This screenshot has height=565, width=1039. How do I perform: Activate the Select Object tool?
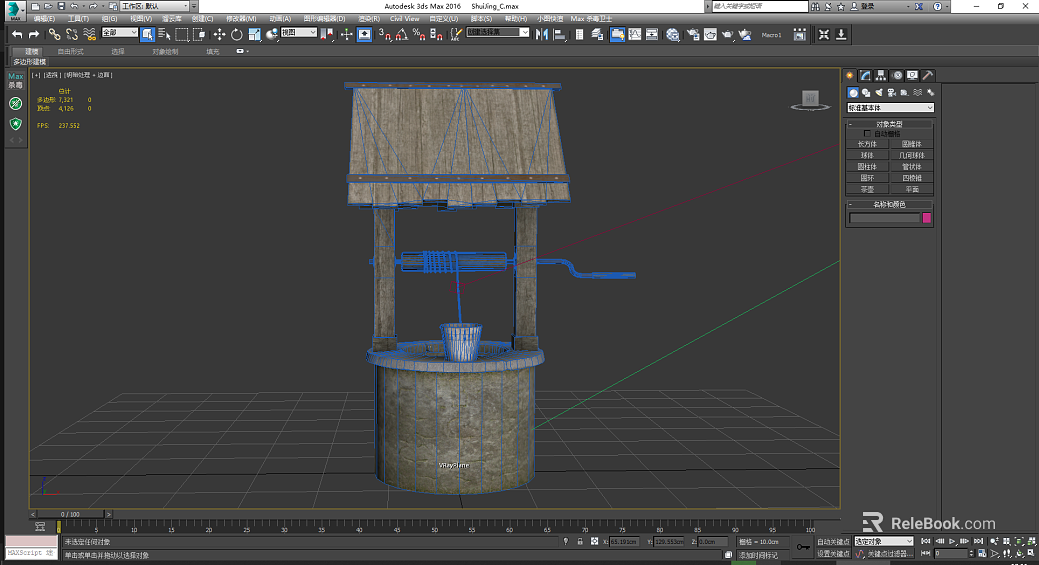click(x=147, y=34)
